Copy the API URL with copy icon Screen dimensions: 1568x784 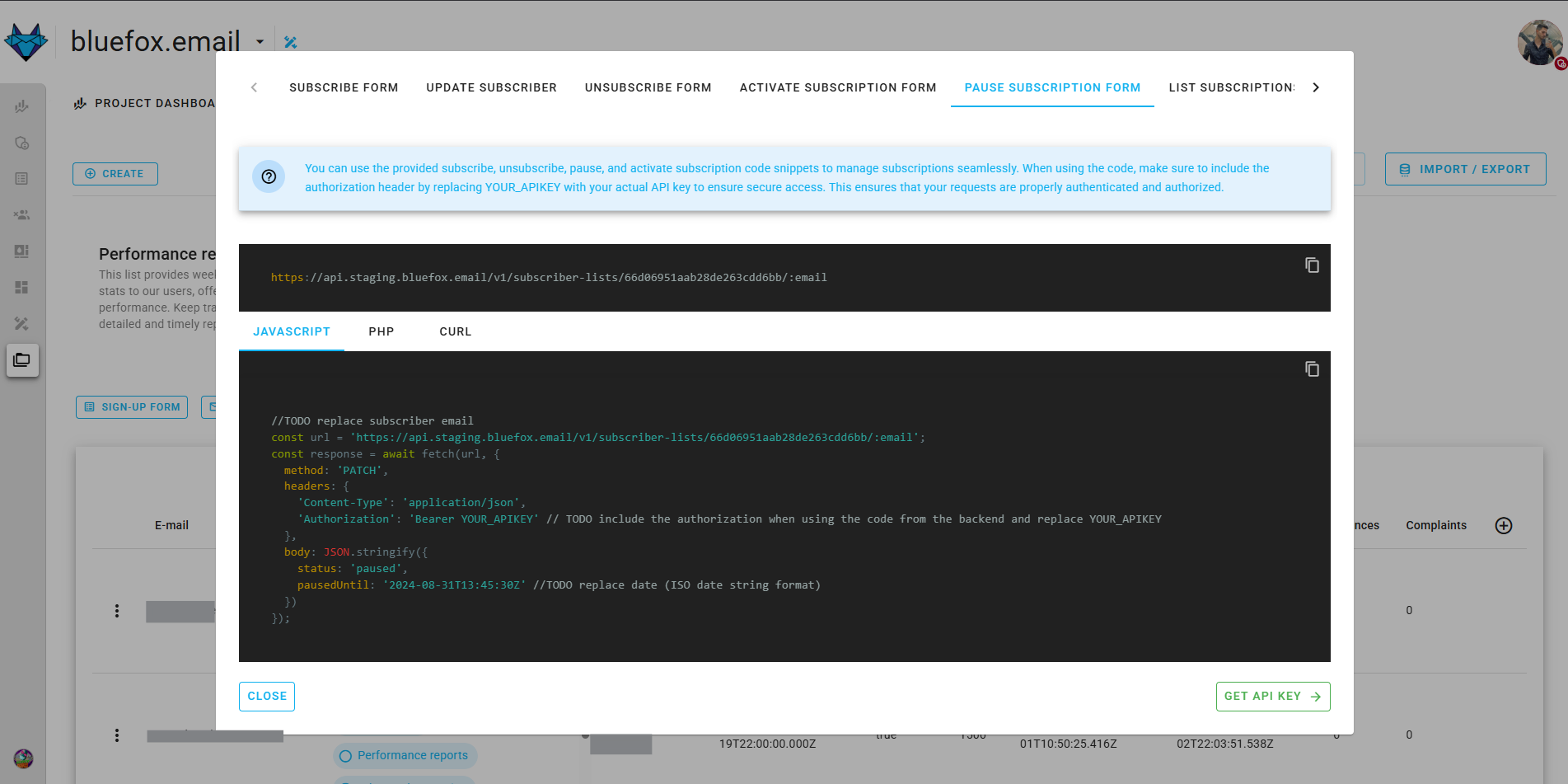1312,265
